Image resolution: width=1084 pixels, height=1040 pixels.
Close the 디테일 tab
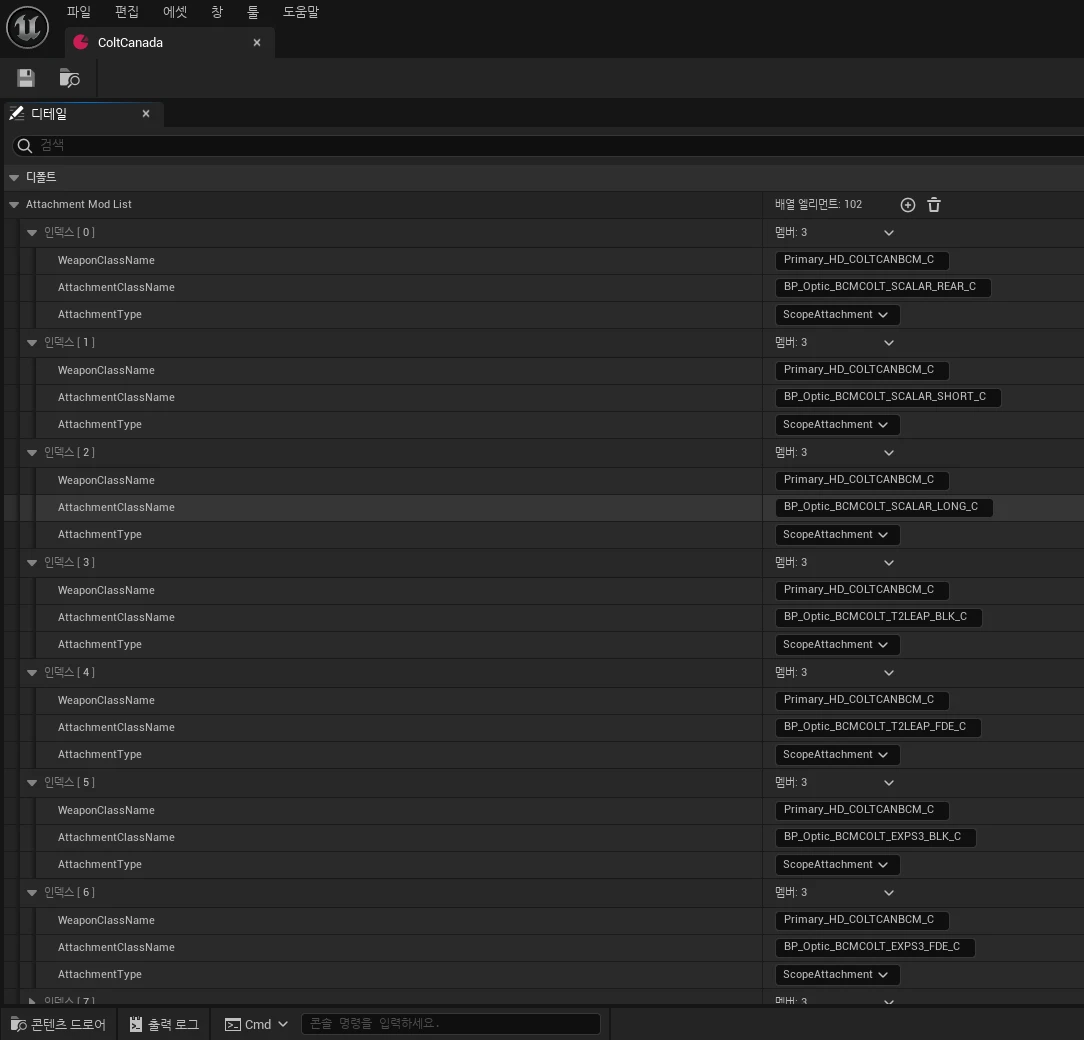(146, 113)
